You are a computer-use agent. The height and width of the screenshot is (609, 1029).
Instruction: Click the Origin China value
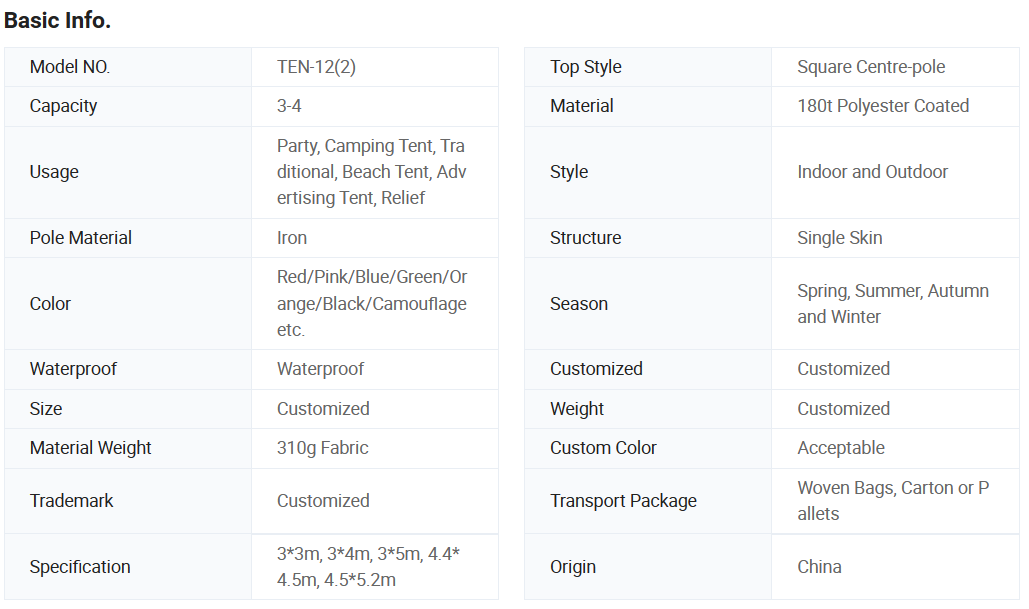(x=819, y=566)
